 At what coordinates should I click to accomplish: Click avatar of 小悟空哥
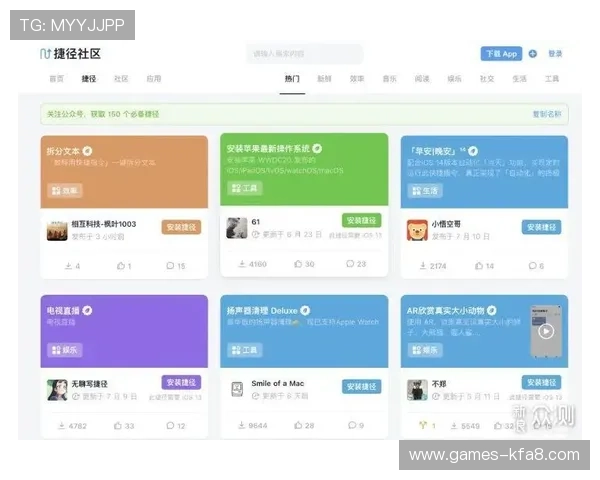point(417,230)
